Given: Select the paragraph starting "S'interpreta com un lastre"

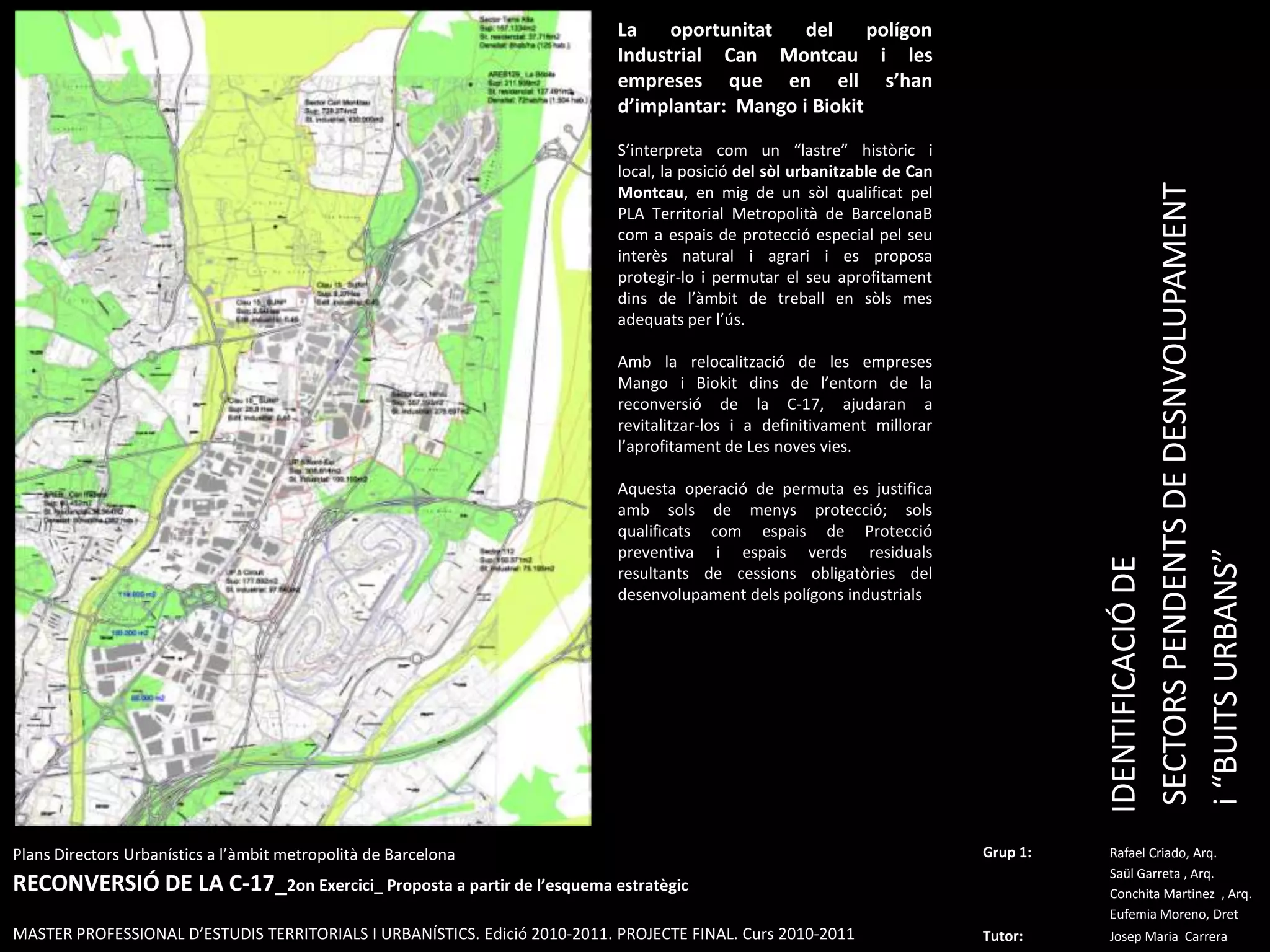Looking at the screenshot, I should coord(775,235).
